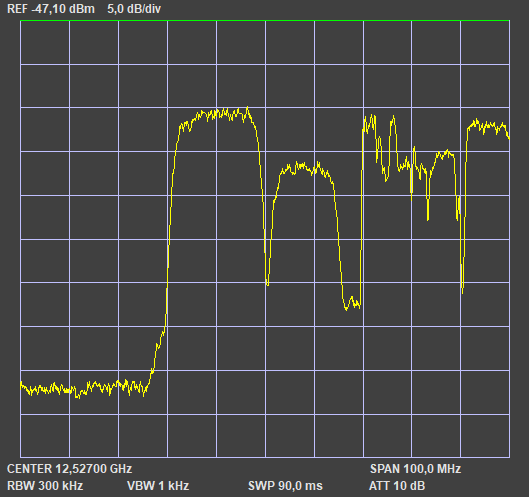
Task: Click the highest peak at the first carrier's right corner
Action: 248,109
